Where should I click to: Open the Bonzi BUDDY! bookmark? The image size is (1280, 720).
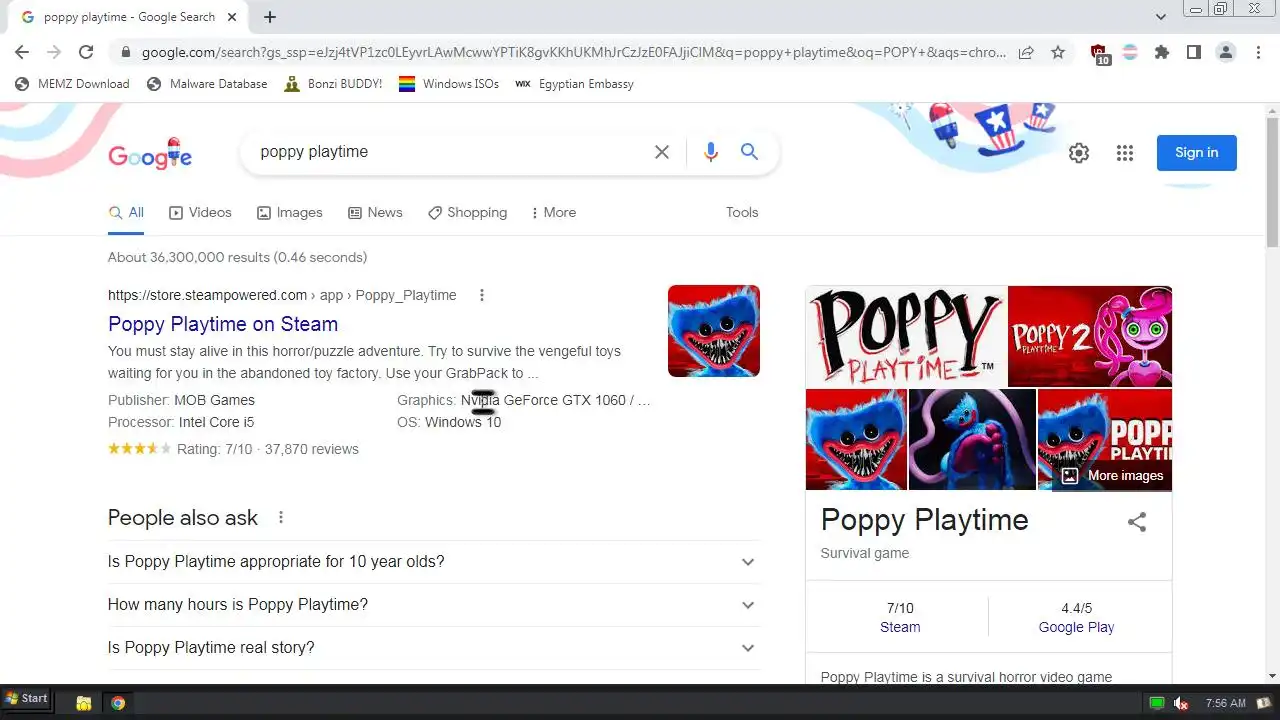click(333, 84)
